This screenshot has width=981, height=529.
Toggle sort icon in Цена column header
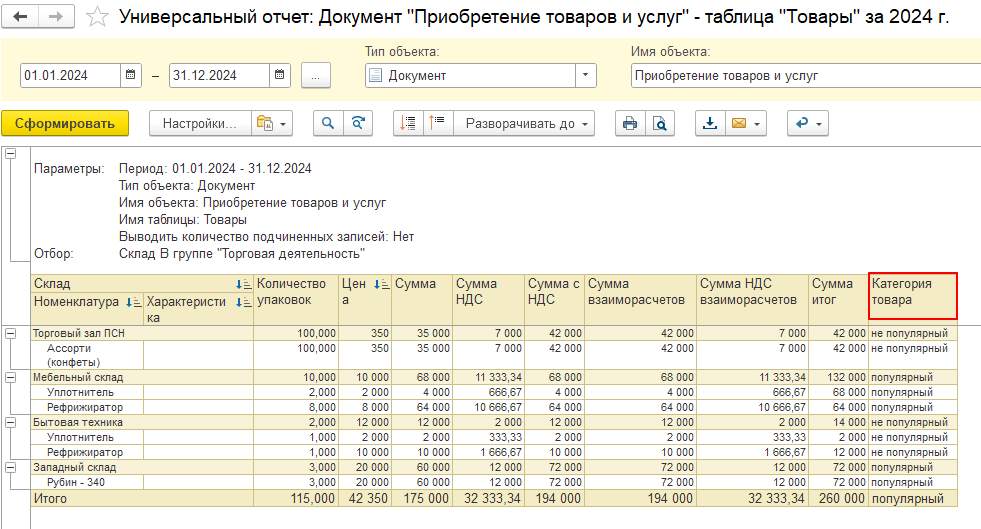pyautogui.click(x=380, y=284)
